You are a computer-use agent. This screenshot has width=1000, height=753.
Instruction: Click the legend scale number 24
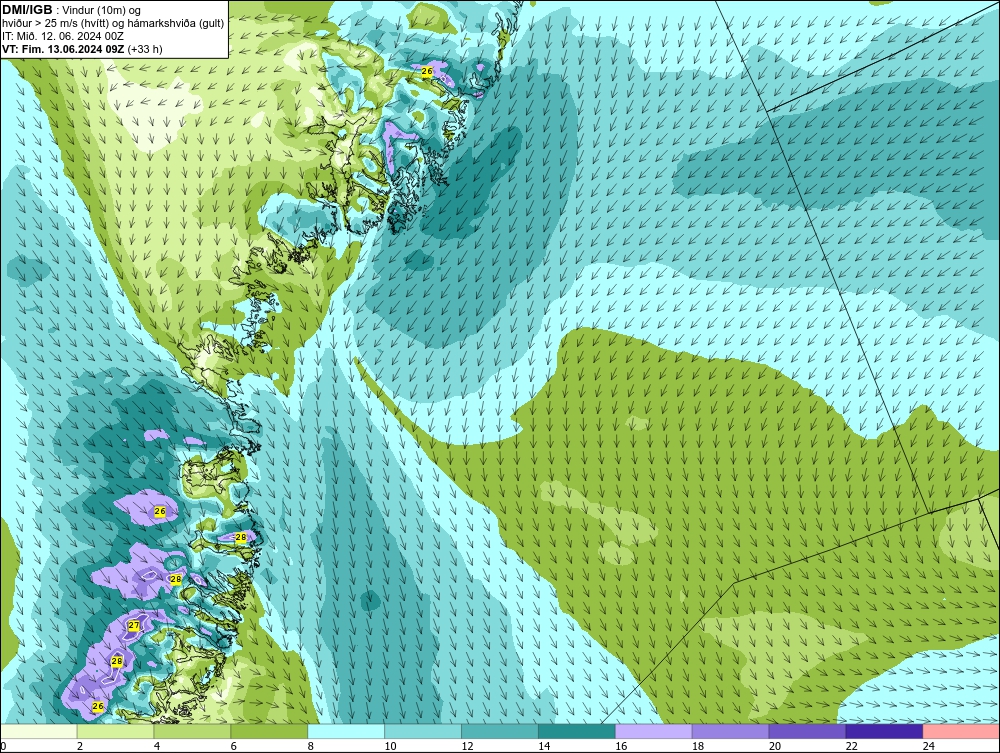point(929,746)
